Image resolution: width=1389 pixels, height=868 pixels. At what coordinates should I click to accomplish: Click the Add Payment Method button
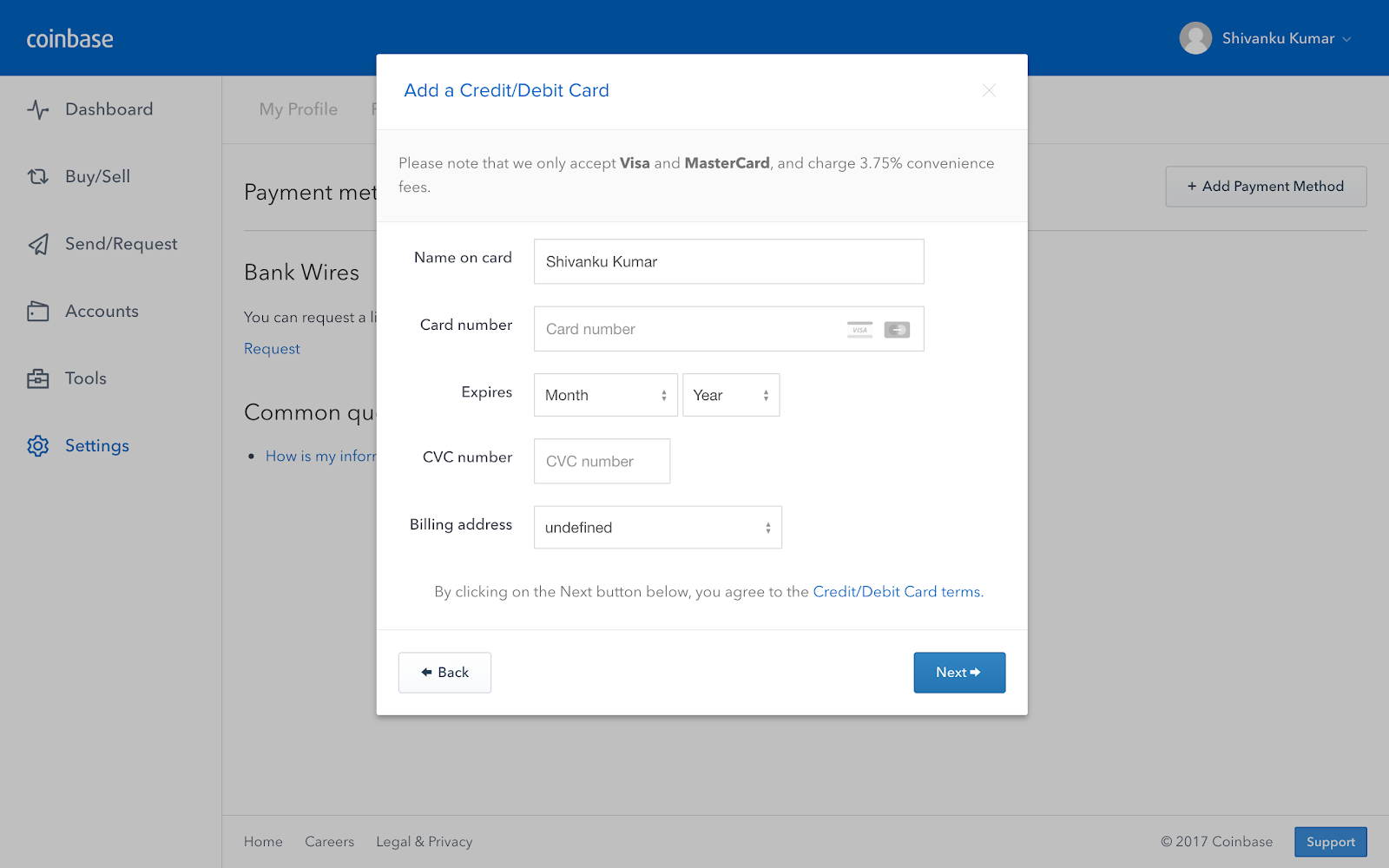click(x=1266, y=187)
